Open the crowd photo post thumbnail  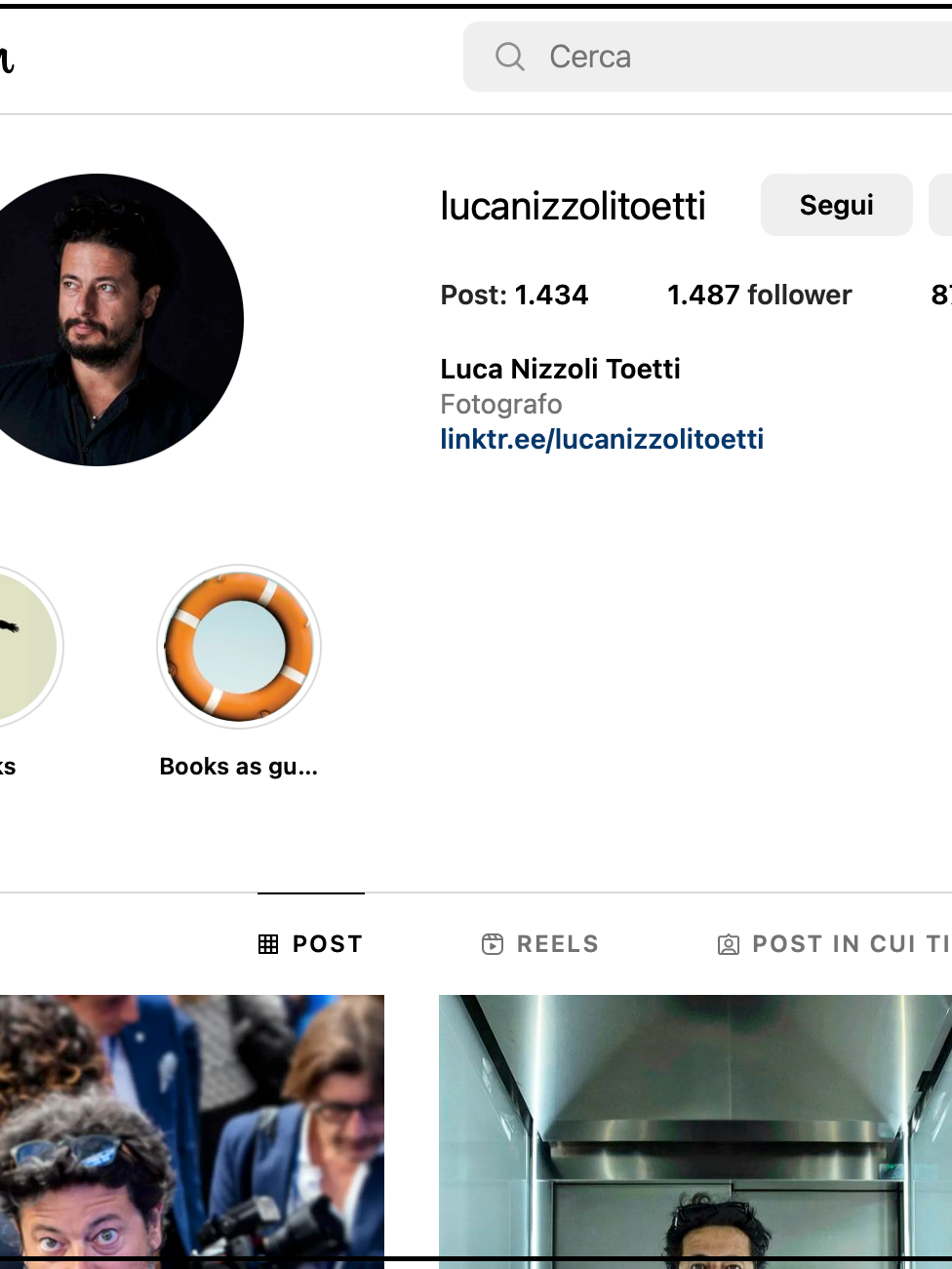(x=192, y=1131)
